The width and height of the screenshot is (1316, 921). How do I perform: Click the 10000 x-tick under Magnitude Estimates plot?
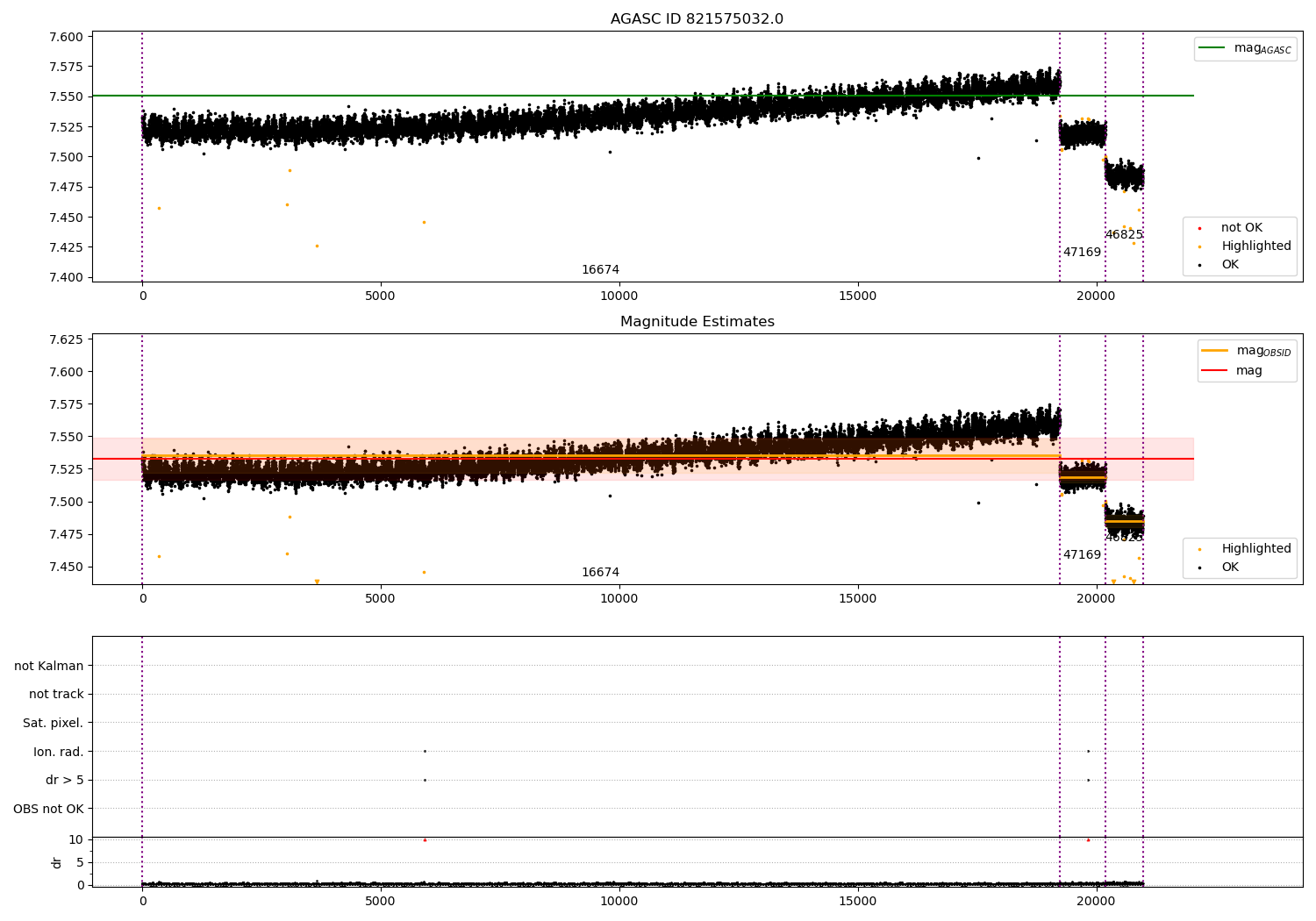pyautogui.click(x=619, y=599)
